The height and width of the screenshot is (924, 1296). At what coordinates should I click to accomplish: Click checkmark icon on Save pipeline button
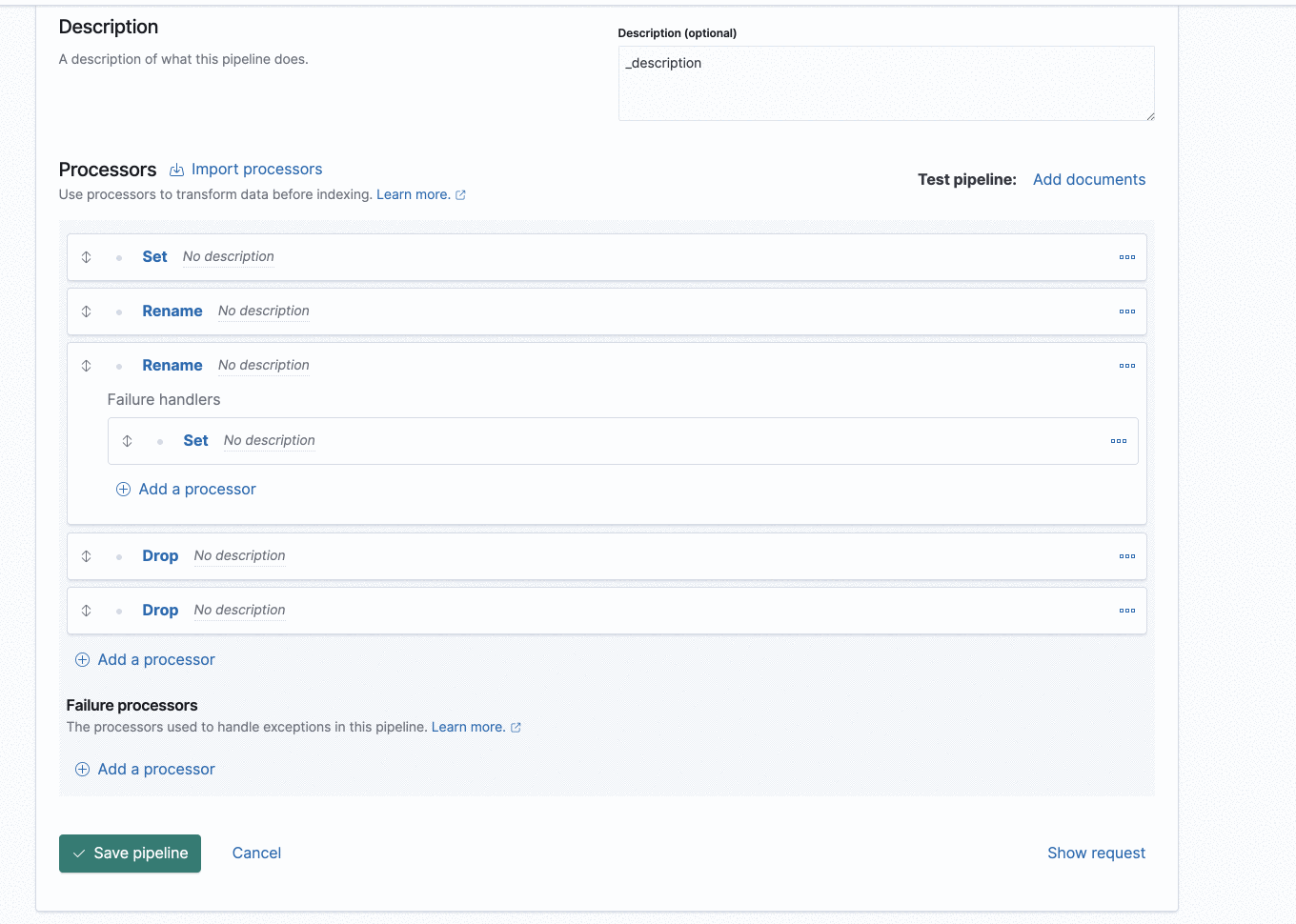click(79, 854)
